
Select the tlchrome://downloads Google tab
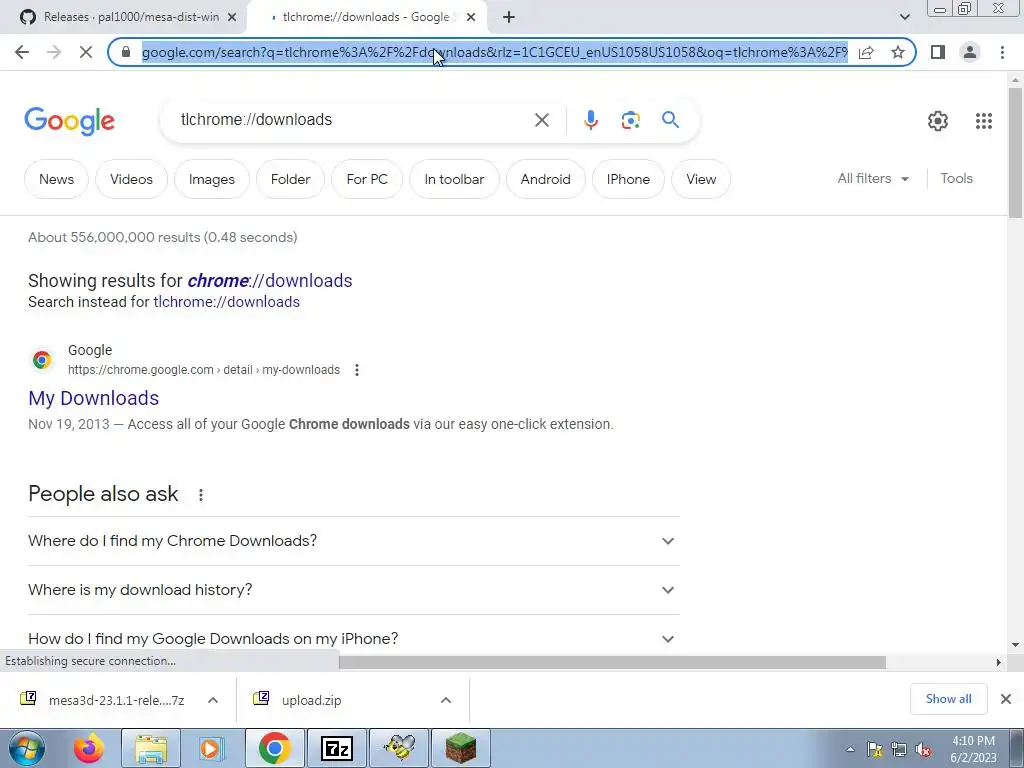pyautogui.click(x=366, y=17)
